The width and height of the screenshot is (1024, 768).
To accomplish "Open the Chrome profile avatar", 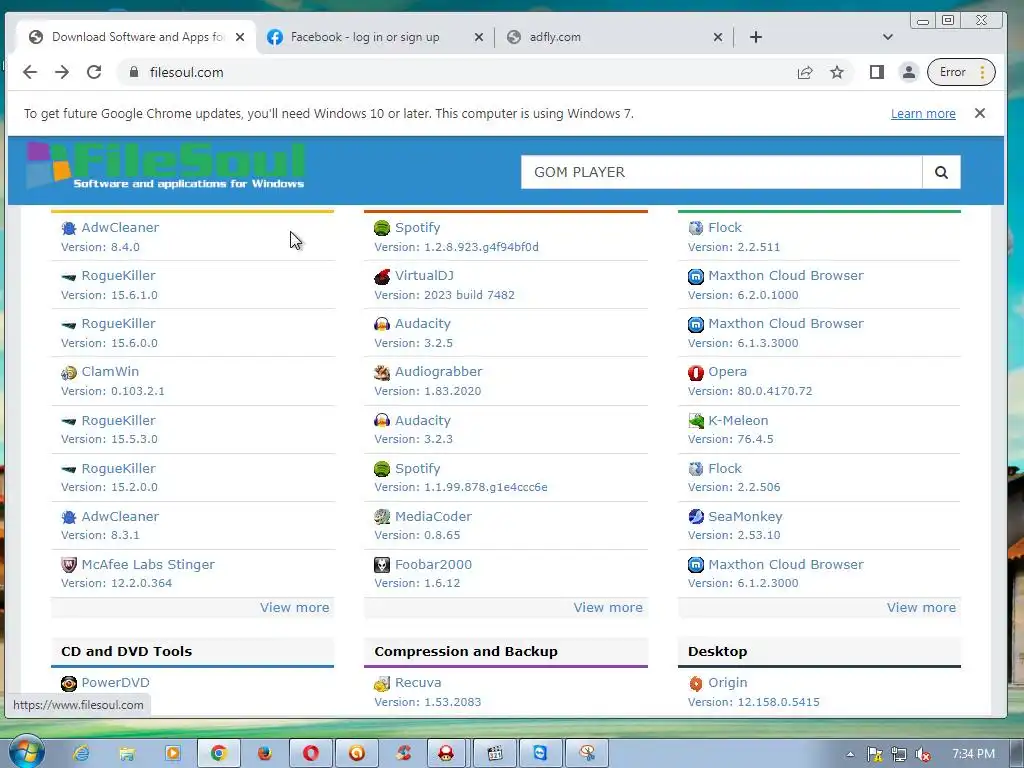I will click(x=908, y=72).
